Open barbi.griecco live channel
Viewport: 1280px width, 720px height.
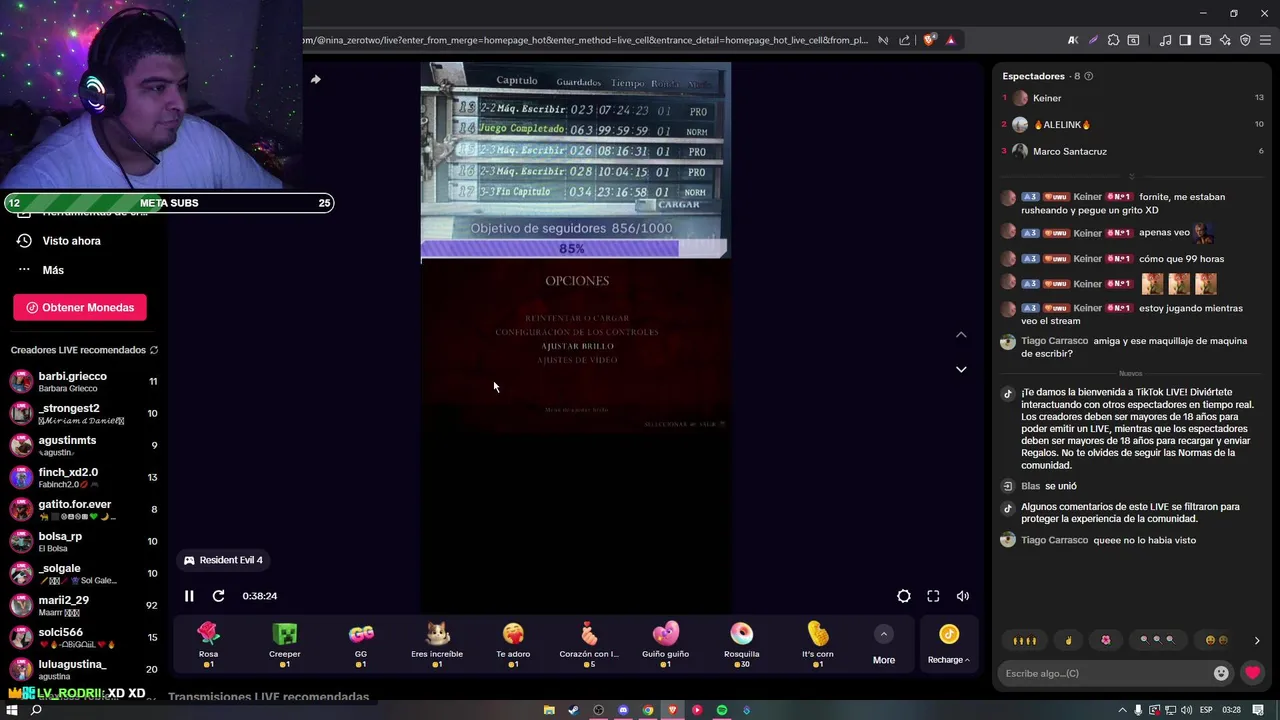click(84, 381)
